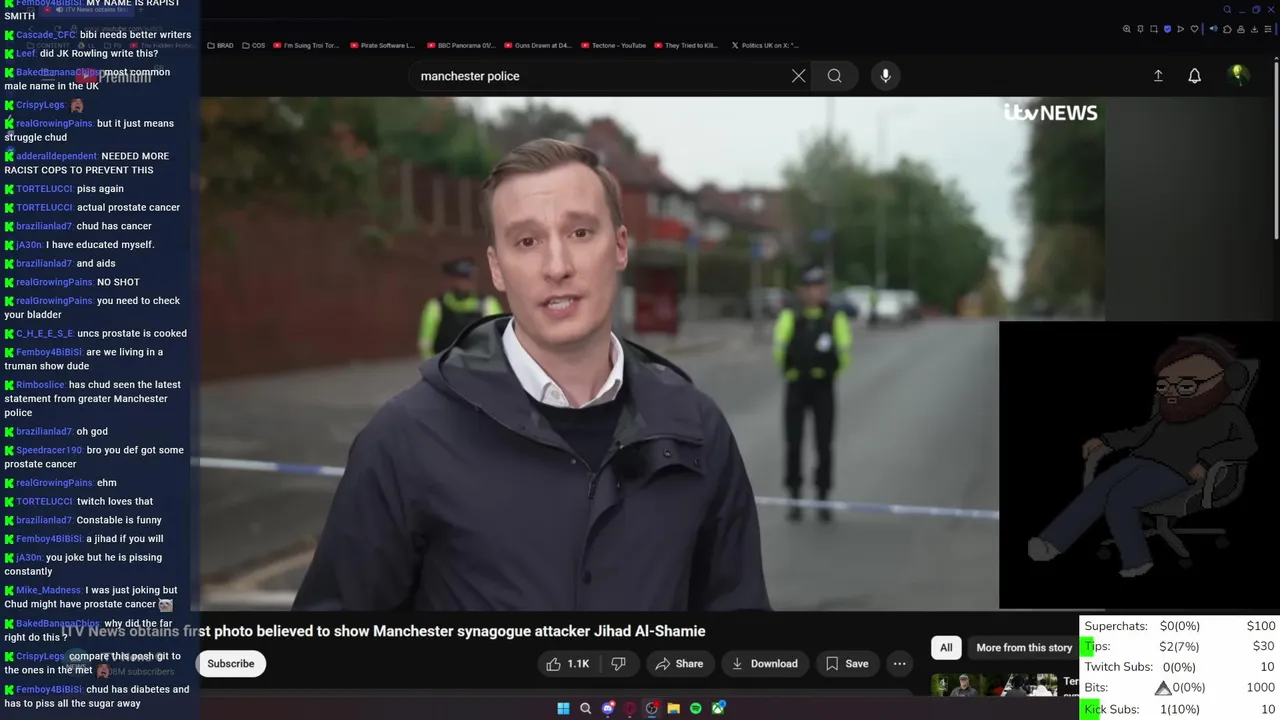
Task: Click Mike_Madness's chat username
Action: coord(48,590)
